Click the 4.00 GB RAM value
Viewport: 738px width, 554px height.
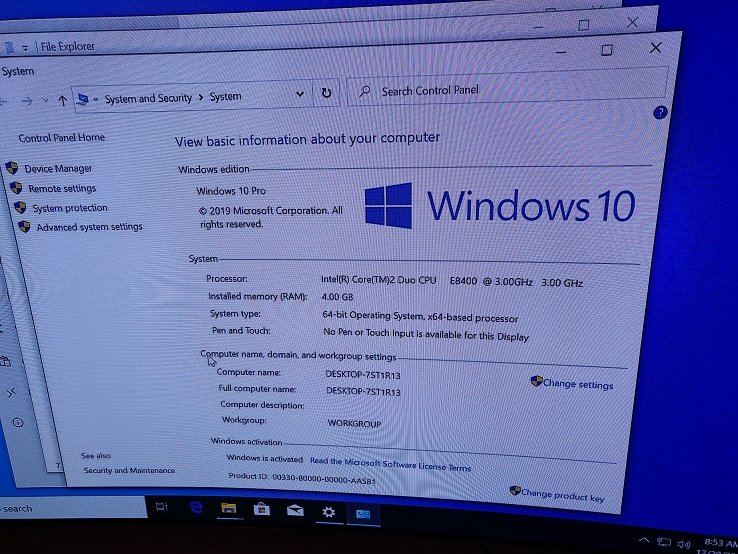(337, 297)
